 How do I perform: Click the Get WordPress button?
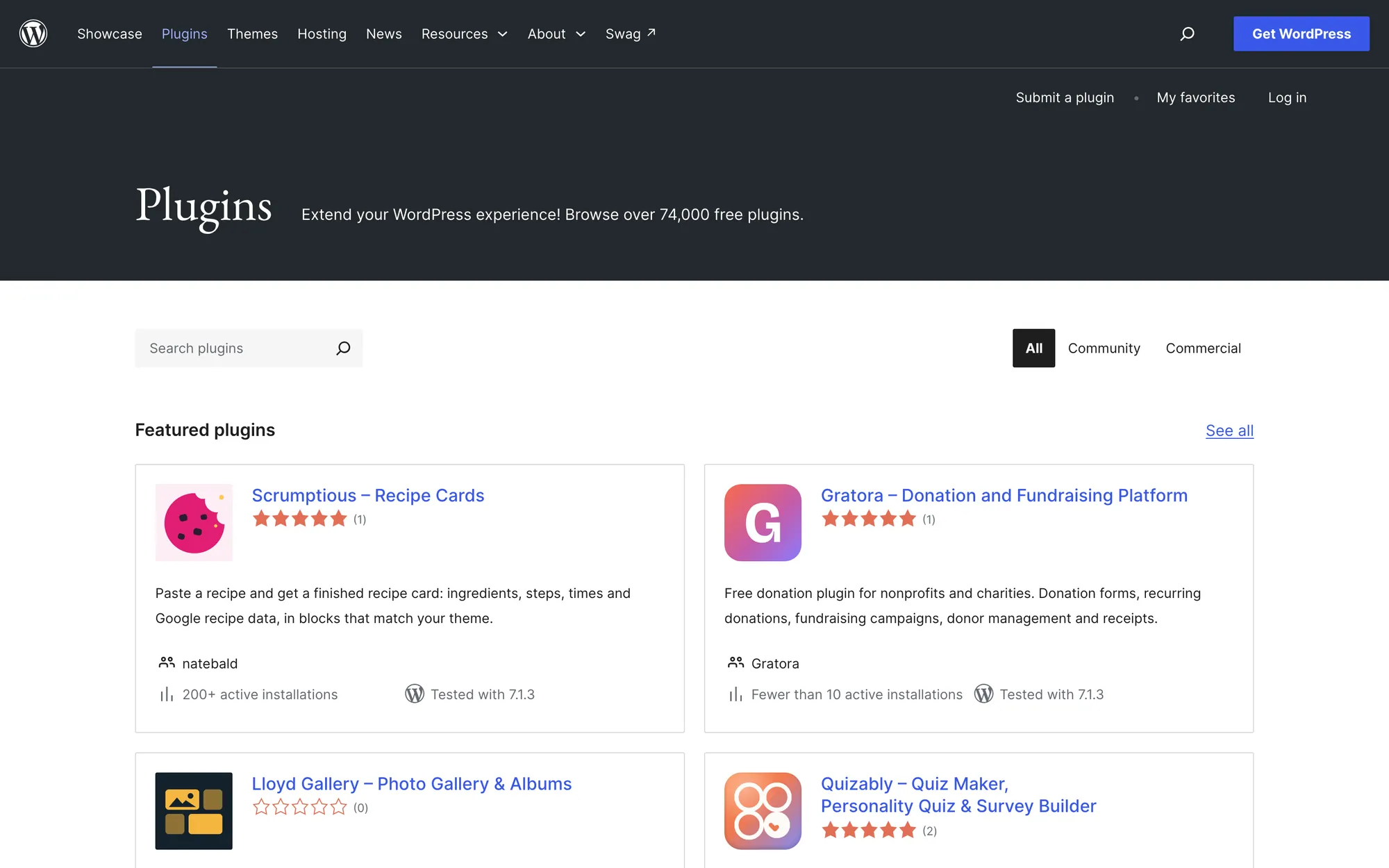point(1301,33)
